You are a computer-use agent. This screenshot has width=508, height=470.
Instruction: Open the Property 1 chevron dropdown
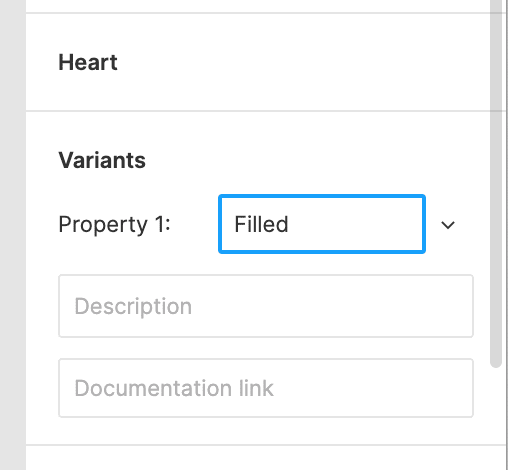pos(448,225)
